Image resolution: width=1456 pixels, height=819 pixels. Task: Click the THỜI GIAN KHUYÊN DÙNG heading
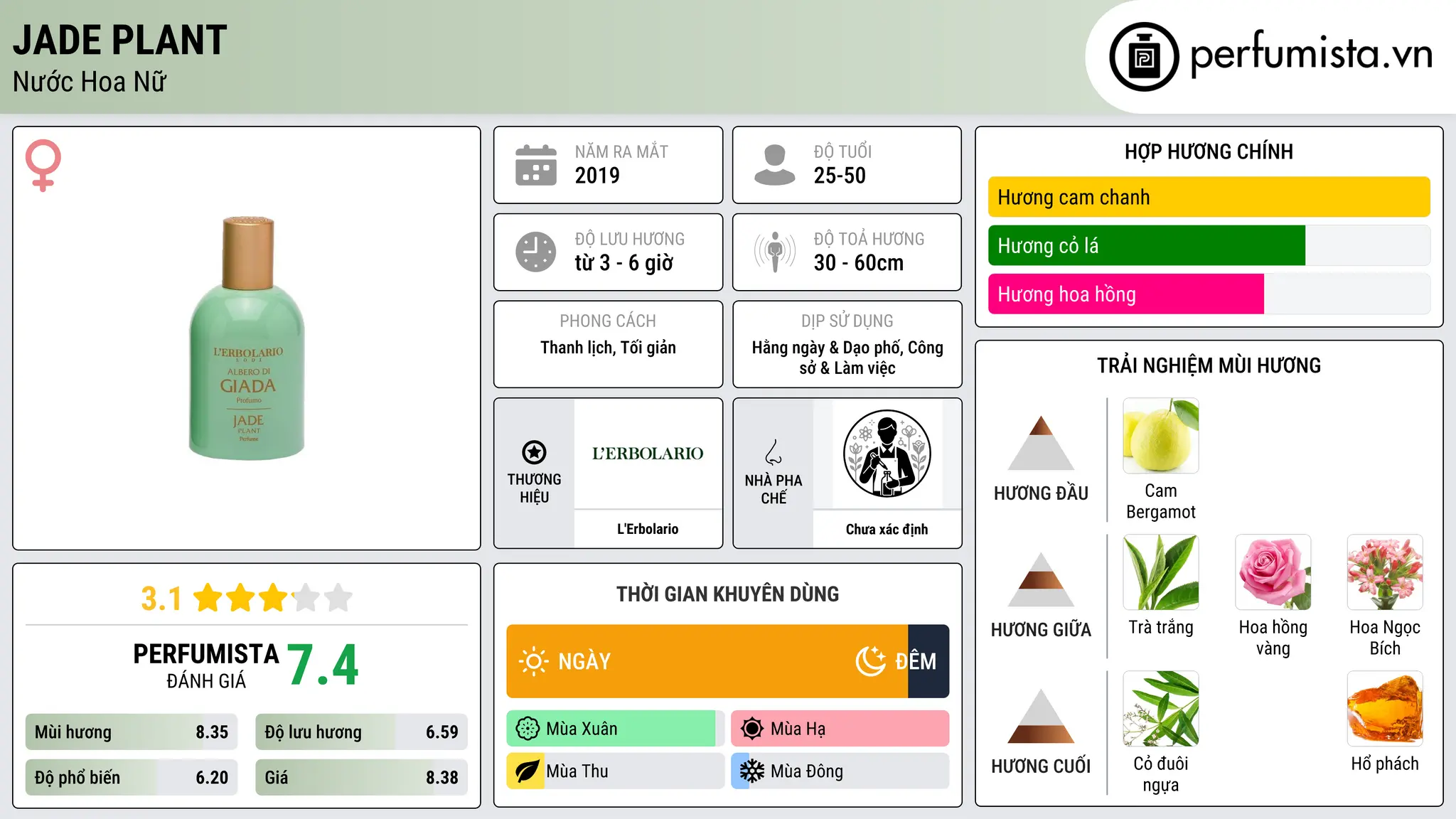click(x=727, y=594)
